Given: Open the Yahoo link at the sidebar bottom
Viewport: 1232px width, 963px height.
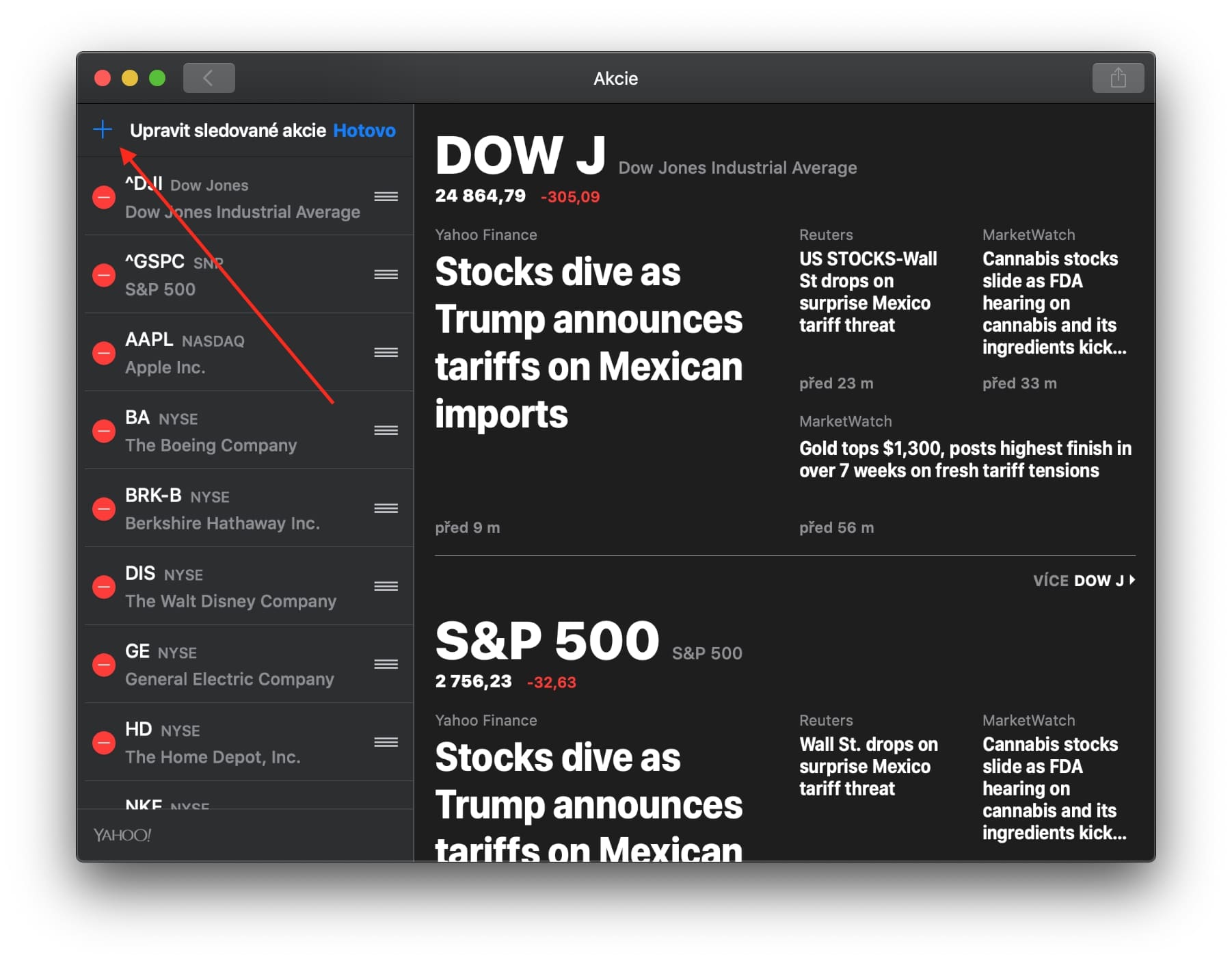Looking at the screenshot, I should click(x=122, y=835).
